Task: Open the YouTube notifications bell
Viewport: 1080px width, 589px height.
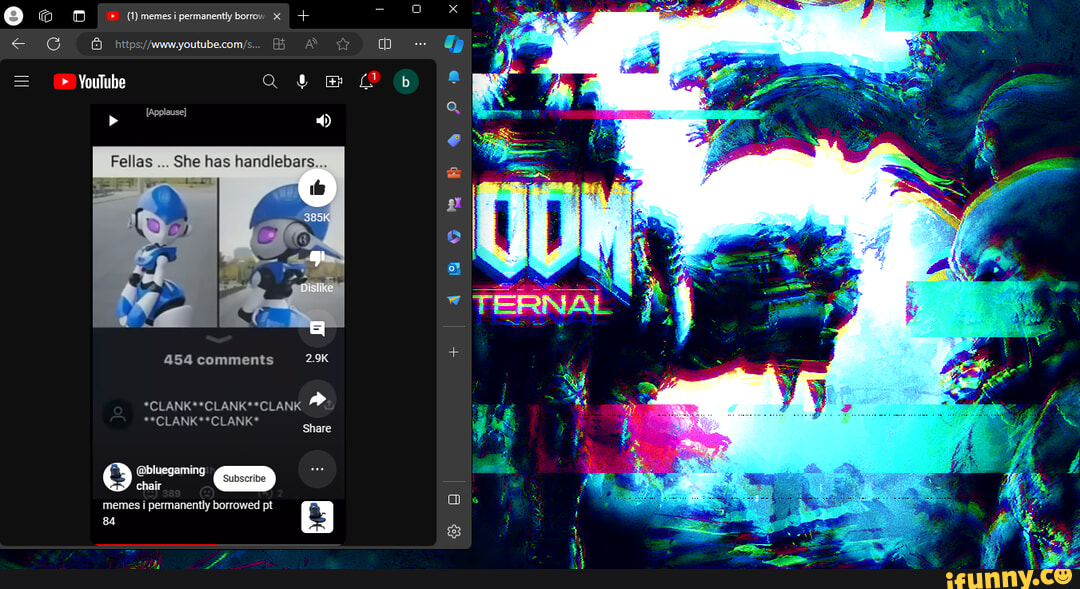Action: (367, 82)
